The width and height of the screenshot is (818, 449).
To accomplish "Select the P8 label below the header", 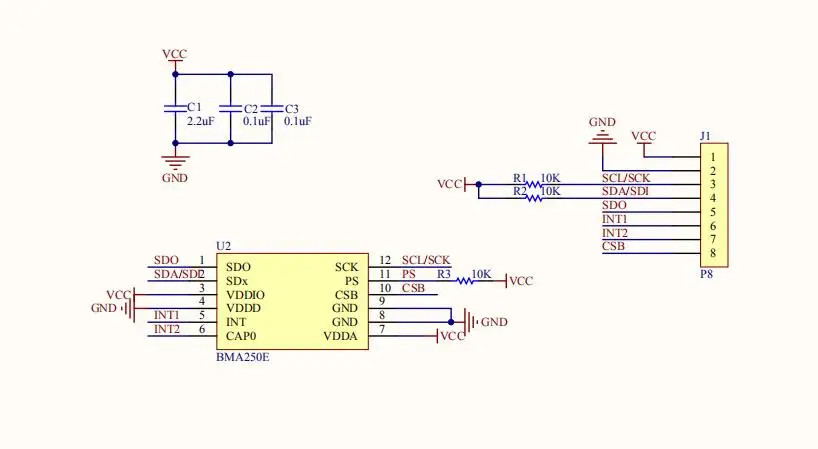I will click(706, 274).
